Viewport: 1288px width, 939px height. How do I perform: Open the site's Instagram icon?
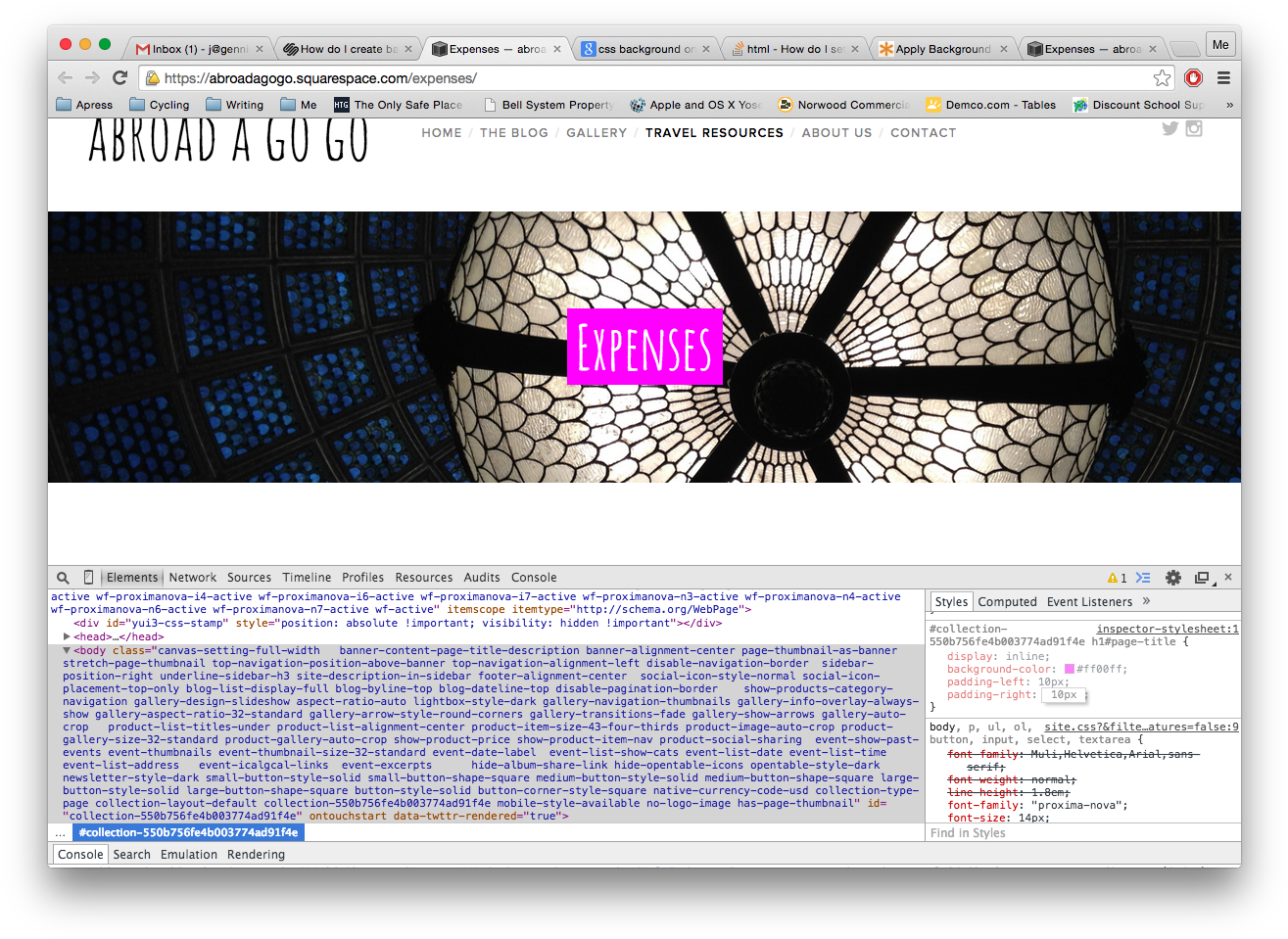tap(1194, 128)
